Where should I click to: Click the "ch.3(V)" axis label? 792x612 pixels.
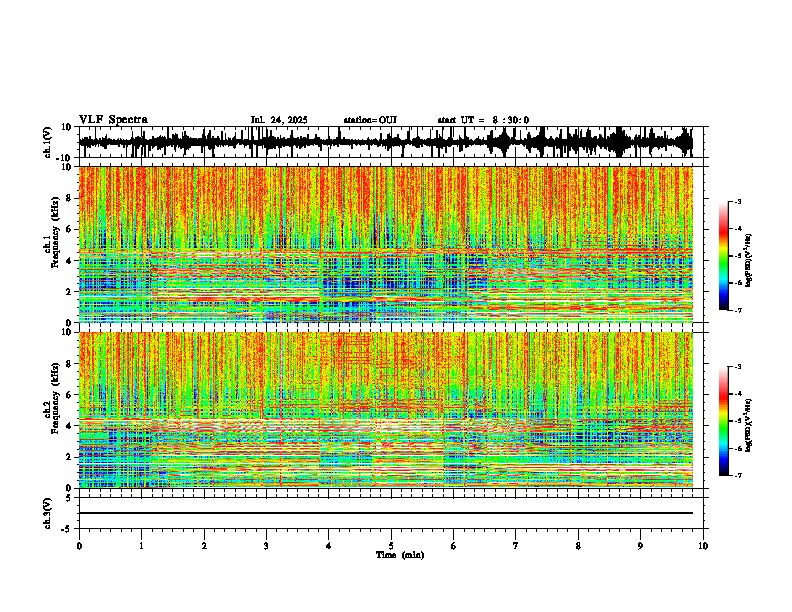(x=47, y=513)
